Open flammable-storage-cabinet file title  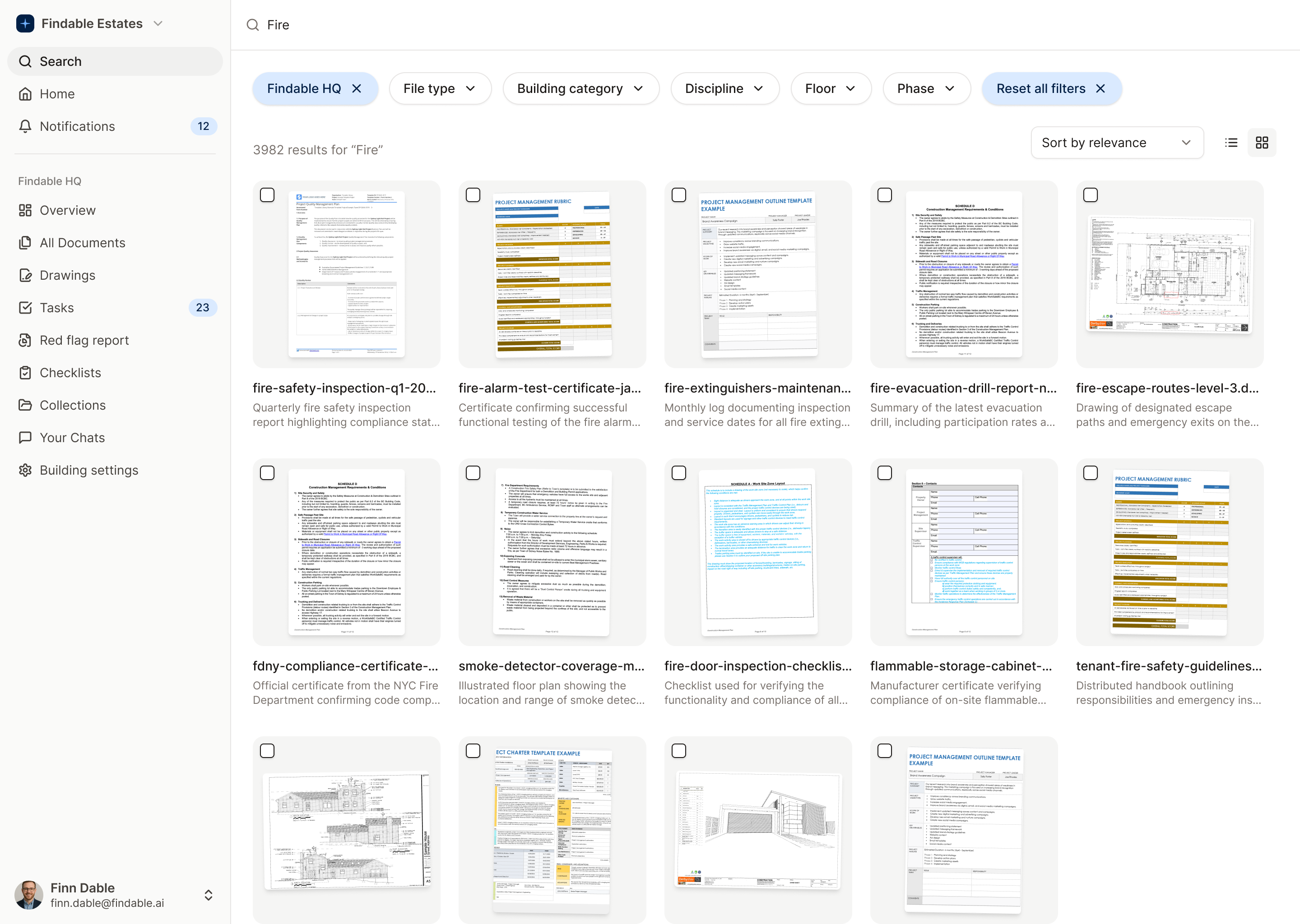[x=961, y=665]
